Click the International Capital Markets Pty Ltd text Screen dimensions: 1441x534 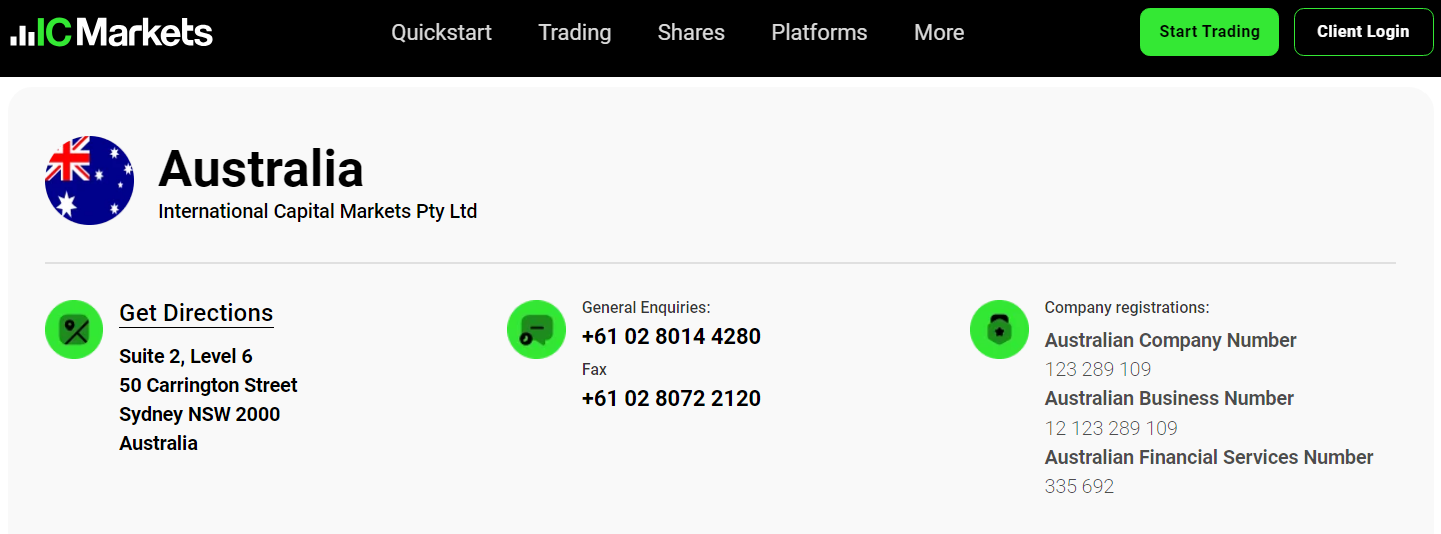coord(317,211)
